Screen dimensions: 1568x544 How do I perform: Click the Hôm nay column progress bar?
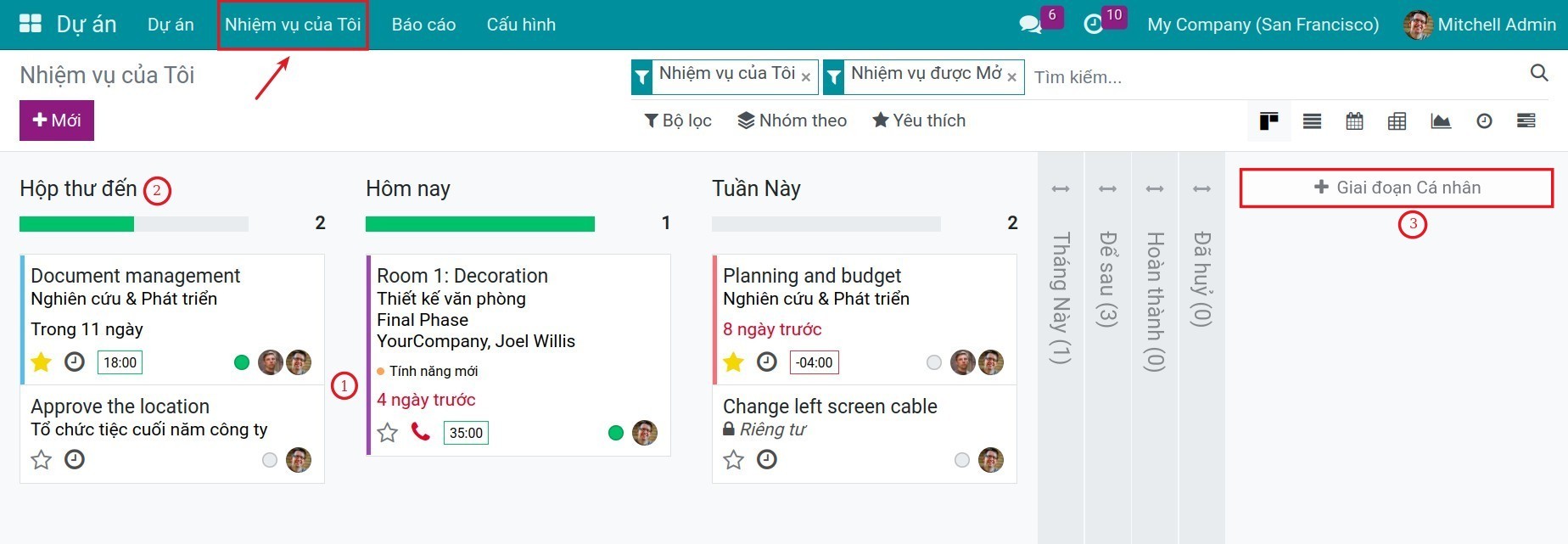point(479,223)
